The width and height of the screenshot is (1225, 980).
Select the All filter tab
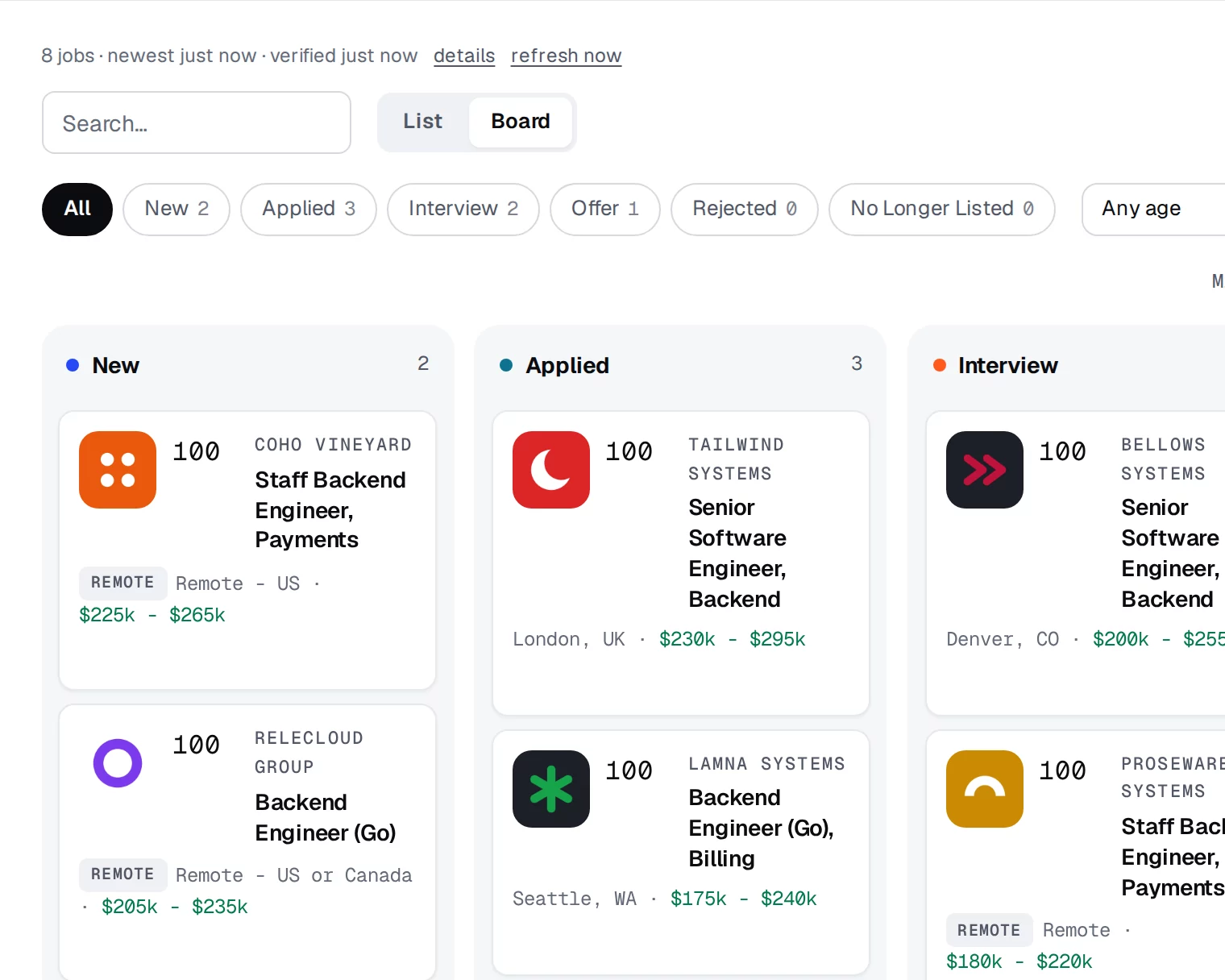[77, 209]
